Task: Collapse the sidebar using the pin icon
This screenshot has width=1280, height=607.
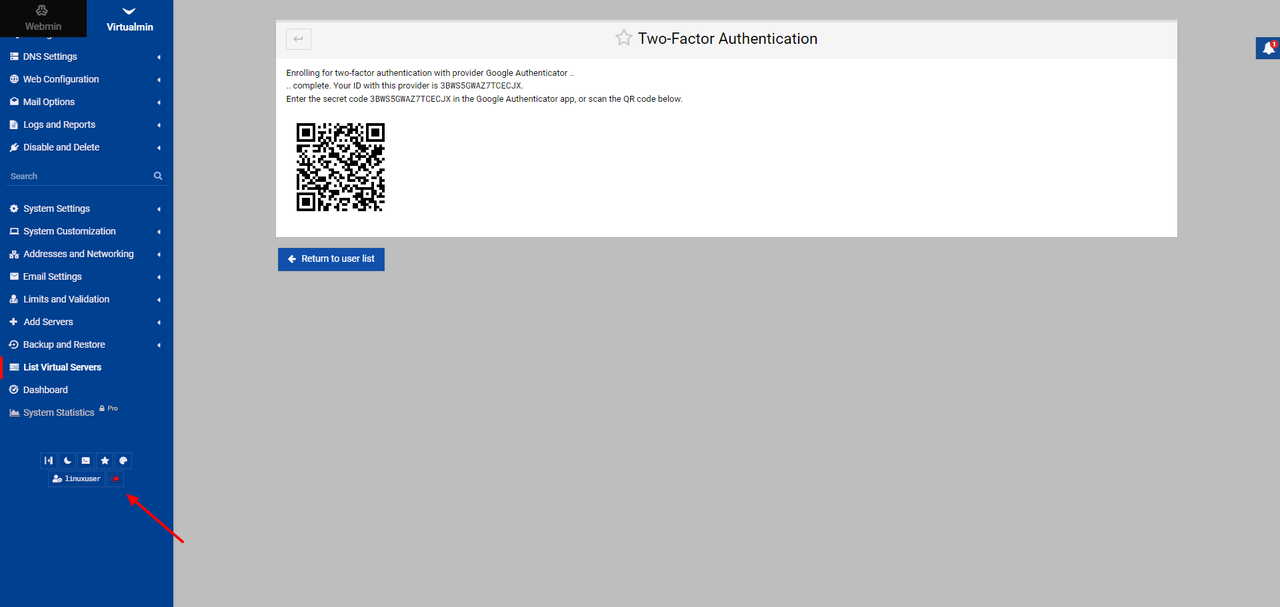Action: click(48, 461)
